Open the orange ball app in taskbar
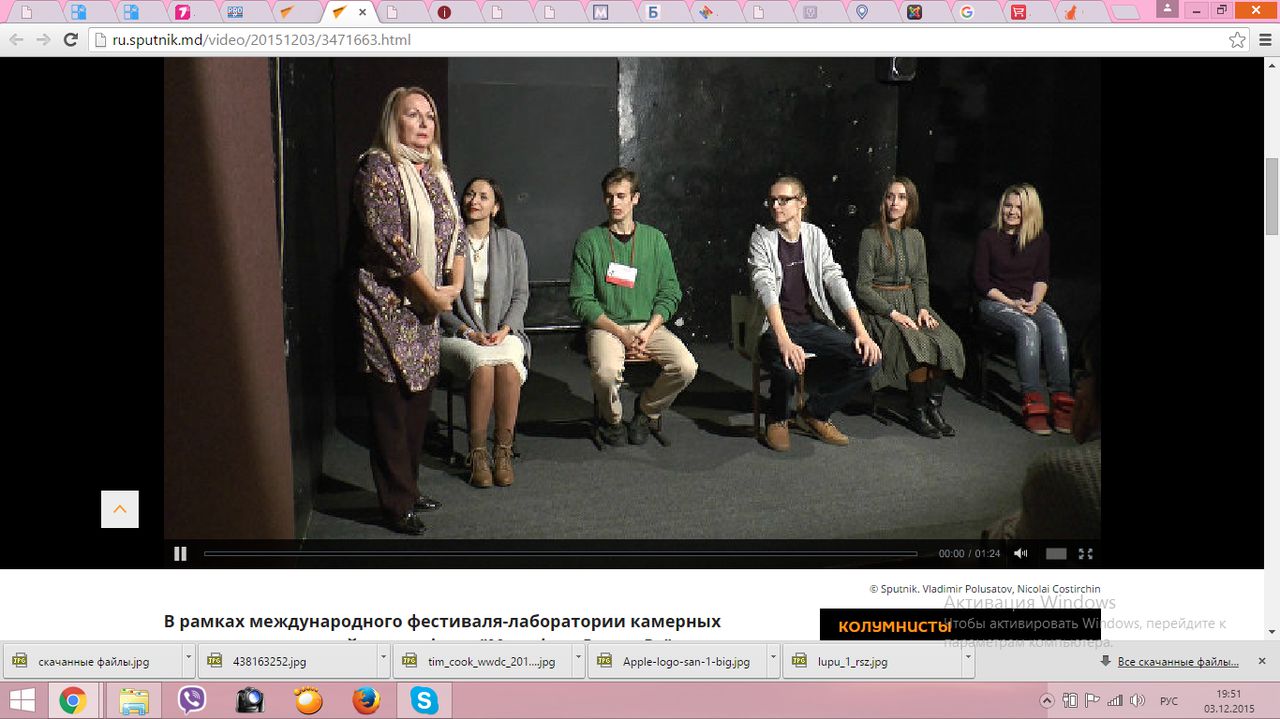The image size is (1280, 719). click(x=308, y=701)
